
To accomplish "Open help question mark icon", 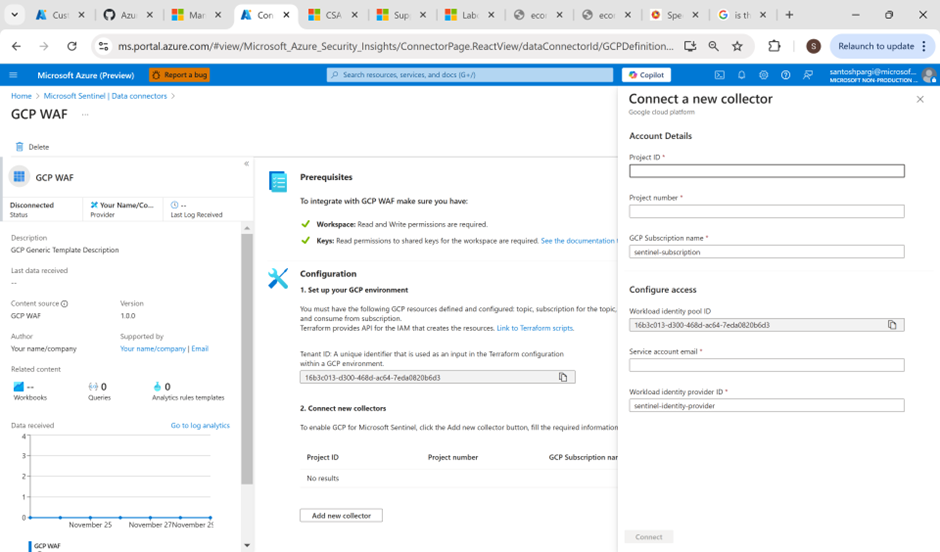I will 785,75.
